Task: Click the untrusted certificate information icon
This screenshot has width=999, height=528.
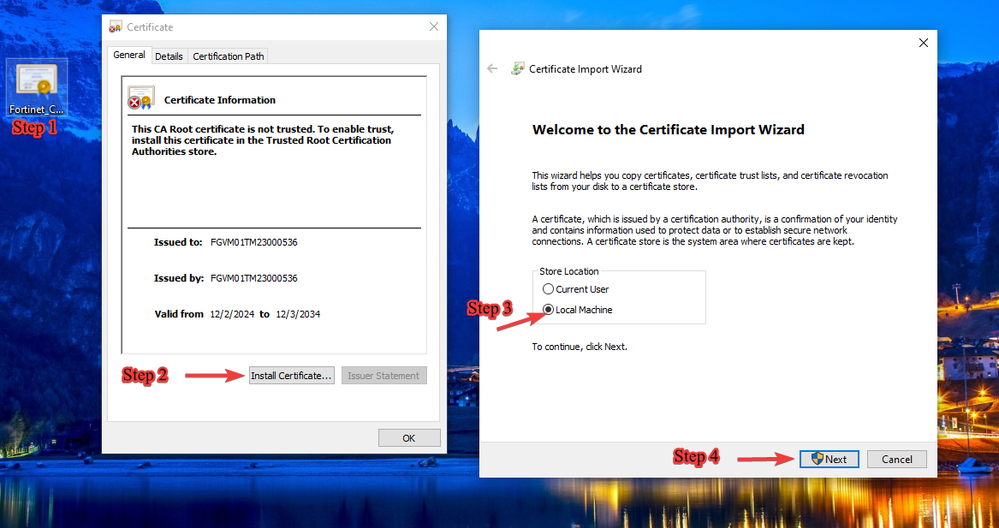Action: (141, 98)
